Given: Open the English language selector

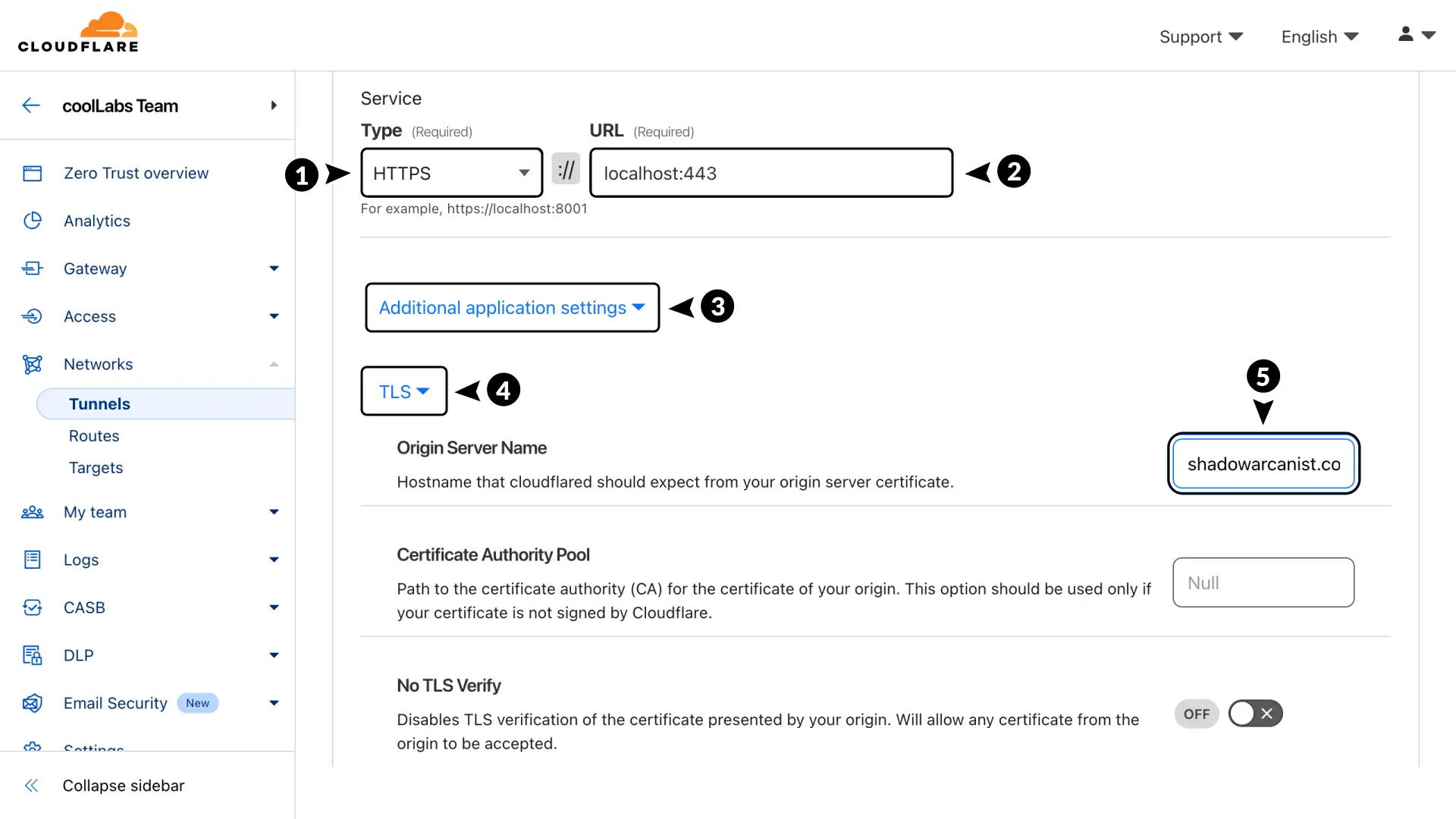Looking at the screenshot, I should coord(1319,36).
